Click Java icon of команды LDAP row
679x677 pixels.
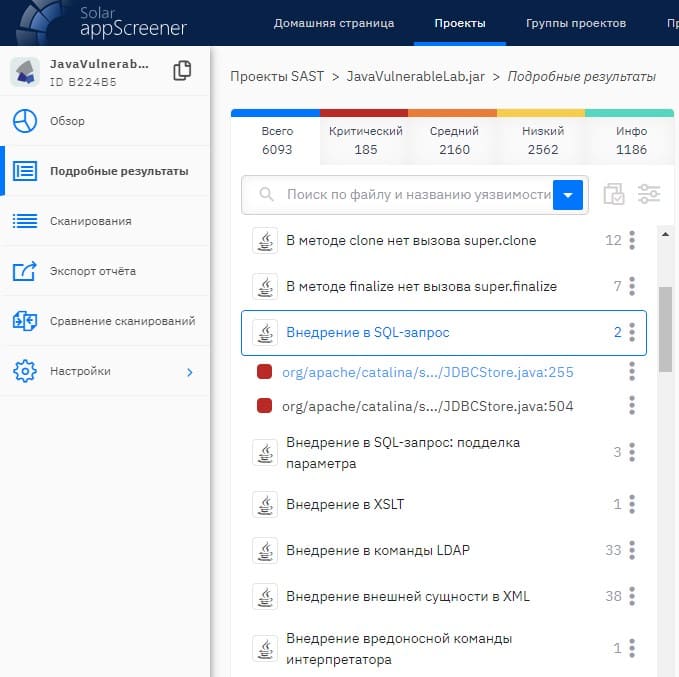click(265, 551)
